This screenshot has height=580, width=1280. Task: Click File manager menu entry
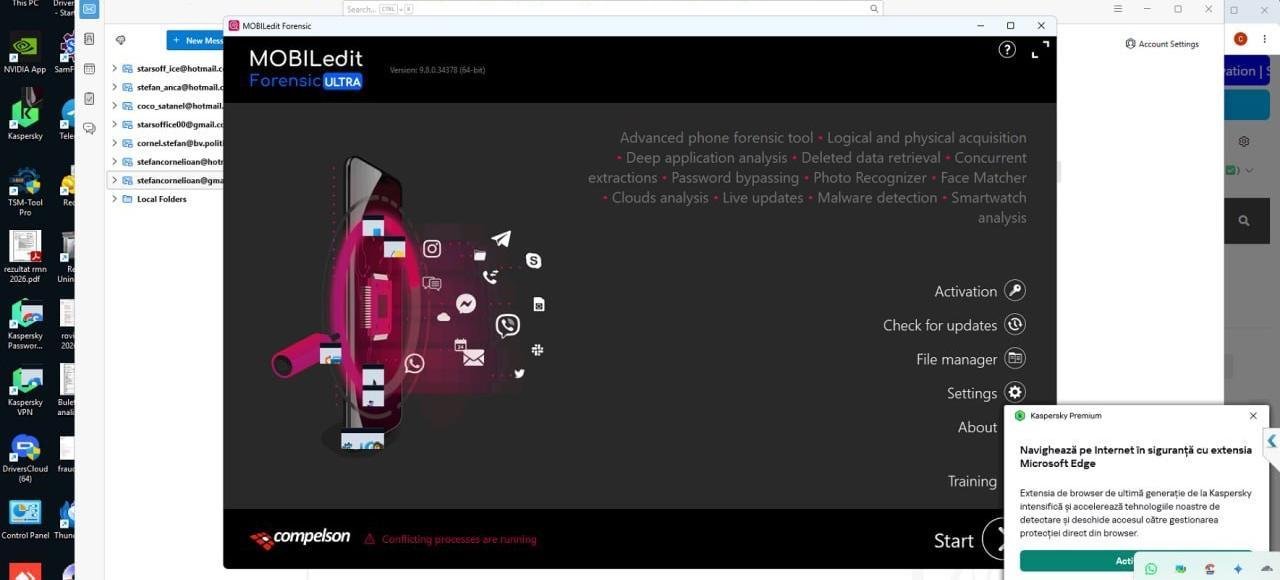(957, 360)
